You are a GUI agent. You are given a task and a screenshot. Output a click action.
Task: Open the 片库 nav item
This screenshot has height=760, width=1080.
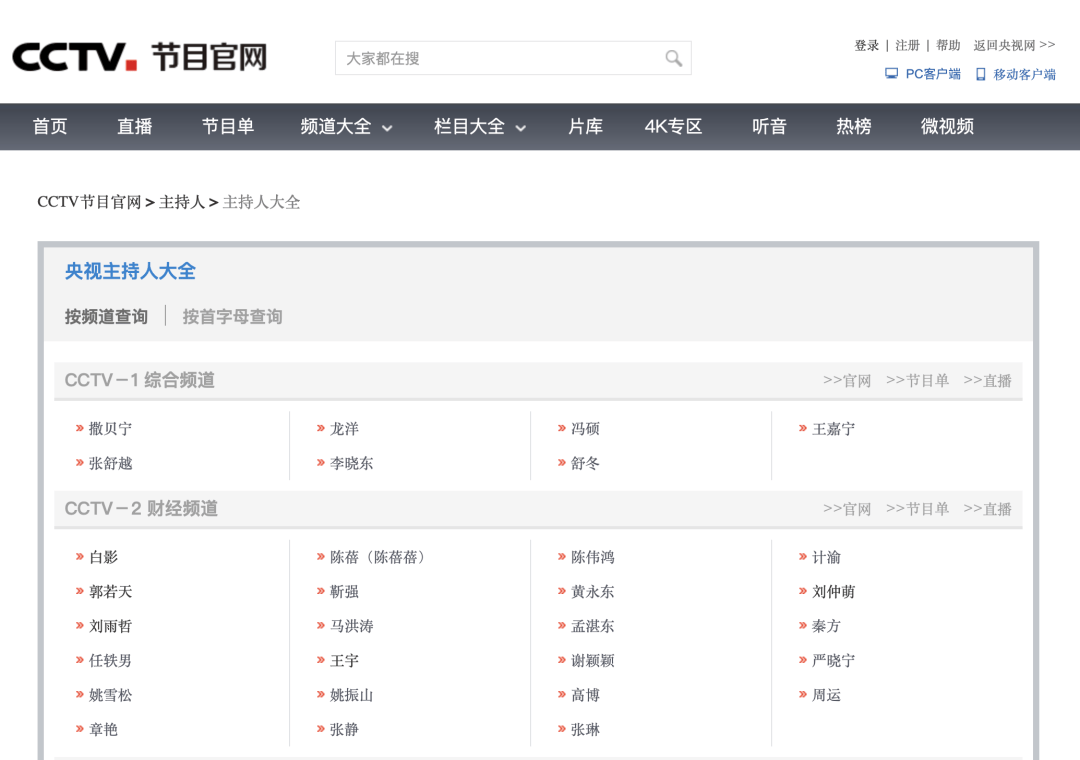(x=585, y=126)
